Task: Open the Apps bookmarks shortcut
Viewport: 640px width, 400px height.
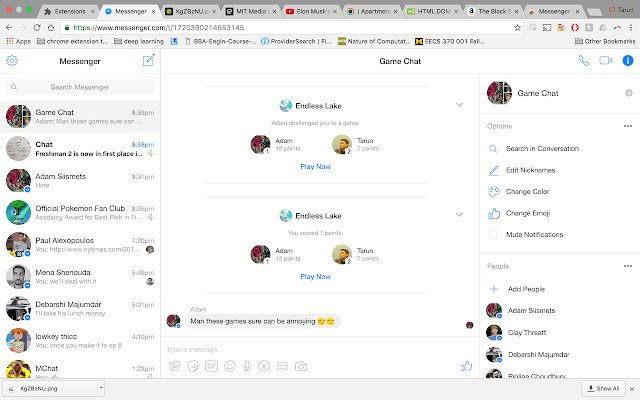Action: (18, 41)
